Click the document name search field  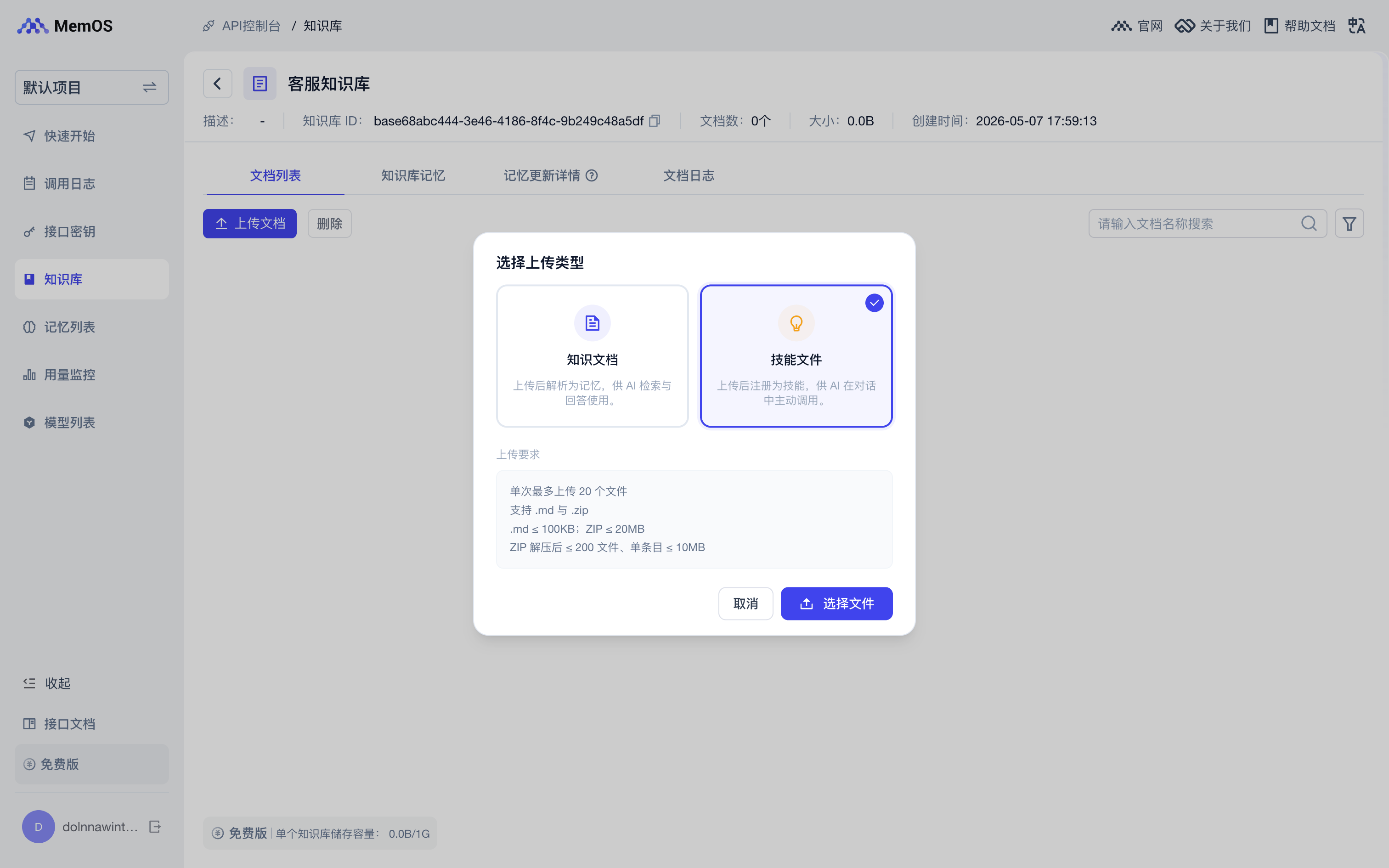1194,223
